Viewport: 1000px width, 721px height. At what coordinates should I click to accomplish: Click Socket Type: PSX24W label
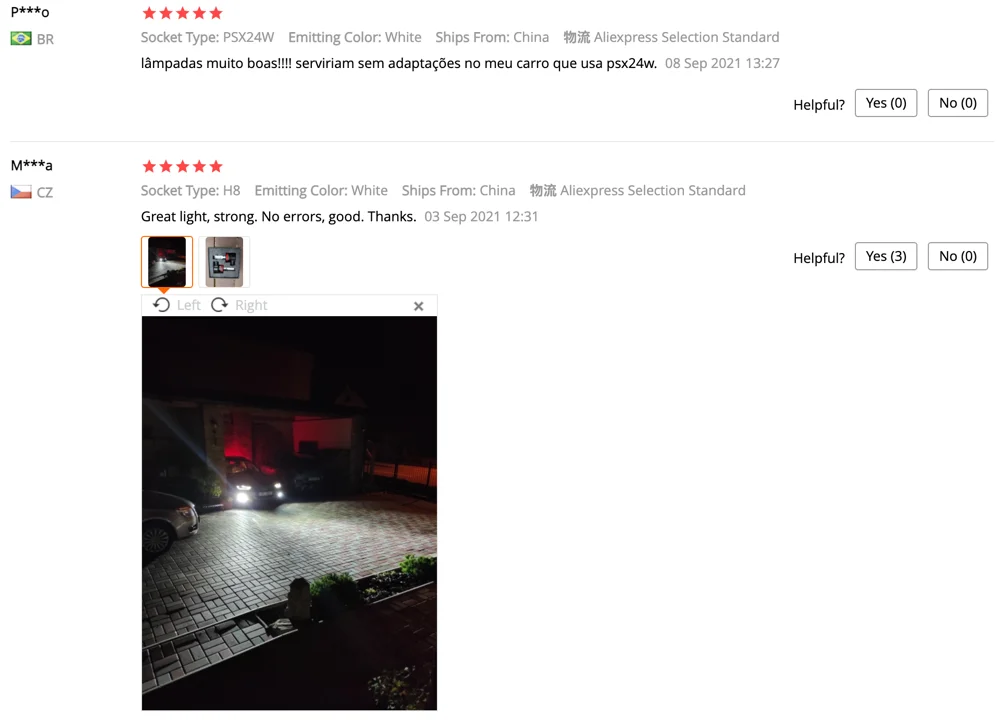tap(207, 38)
